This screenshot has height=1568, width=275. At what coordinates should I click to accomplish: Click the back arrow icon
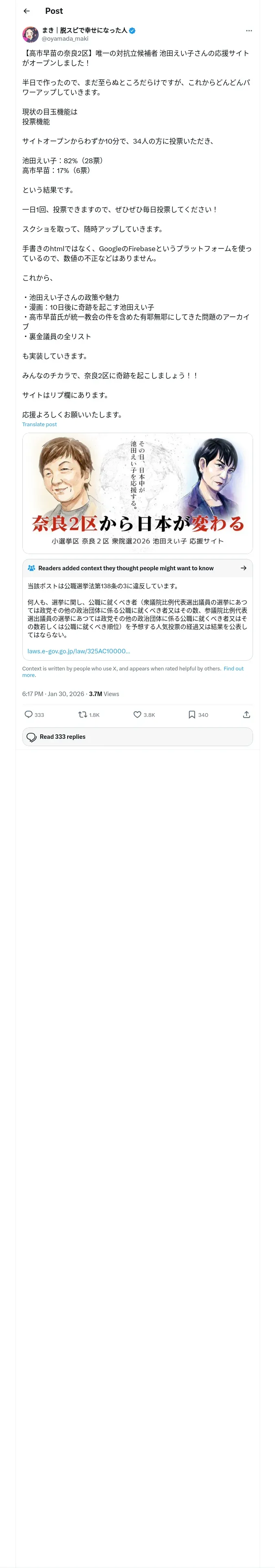(x=27, y=11)
